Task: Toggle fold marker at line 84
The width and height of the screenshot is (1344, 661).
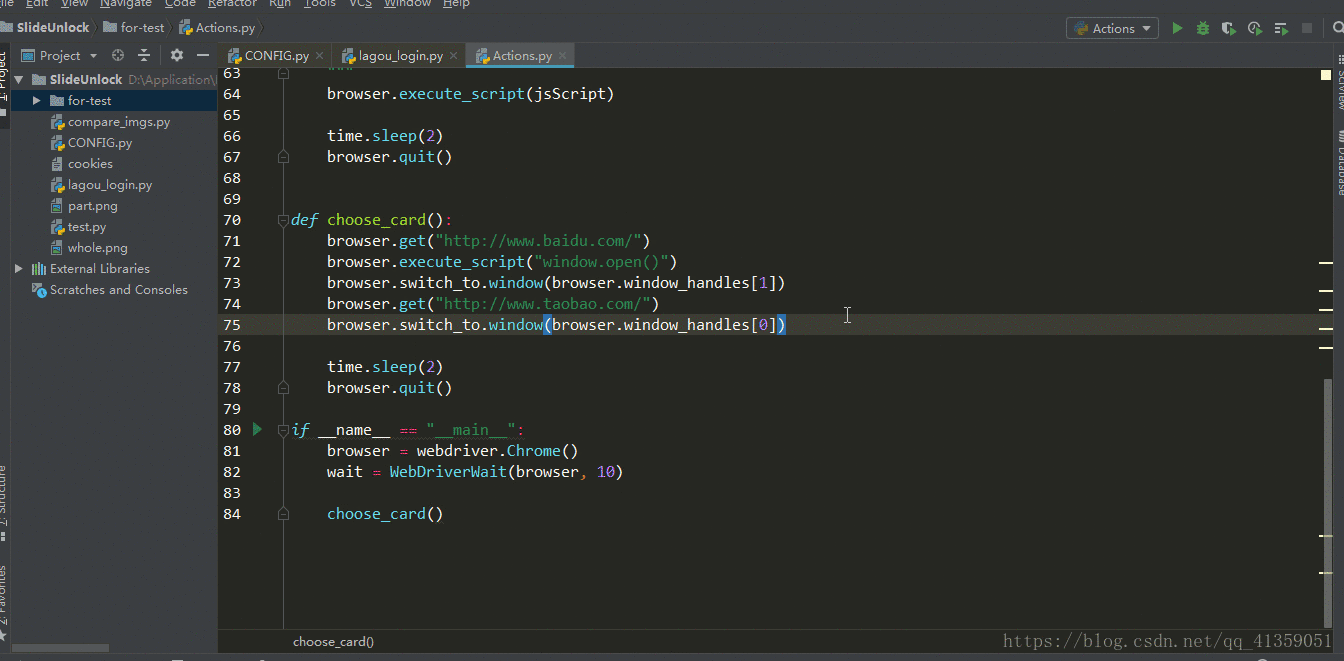Action: pos(283,514)
